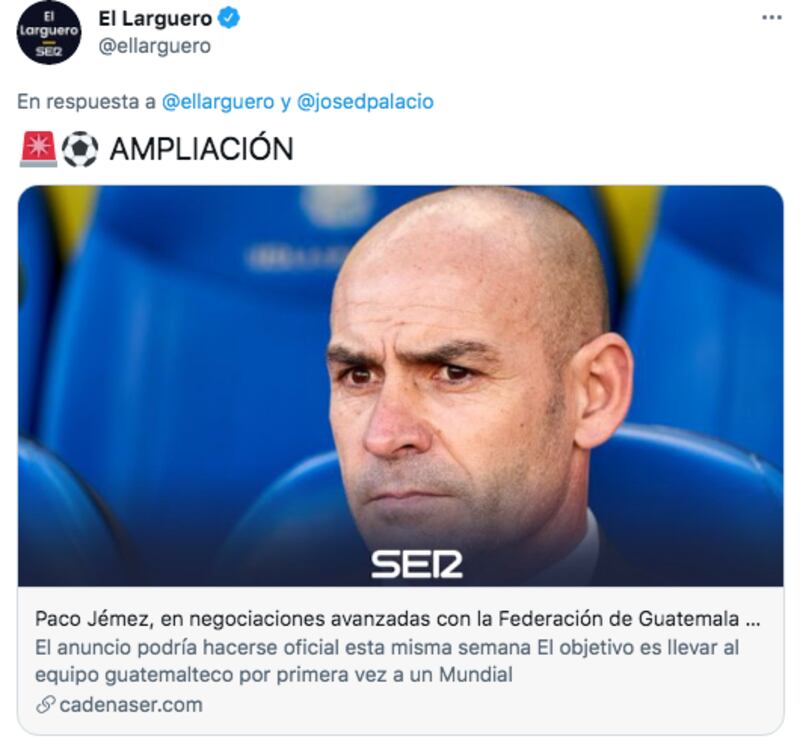Click the "Federación de Guatemala" headline portion
The image size is (800, 751).
click(618, 619)
